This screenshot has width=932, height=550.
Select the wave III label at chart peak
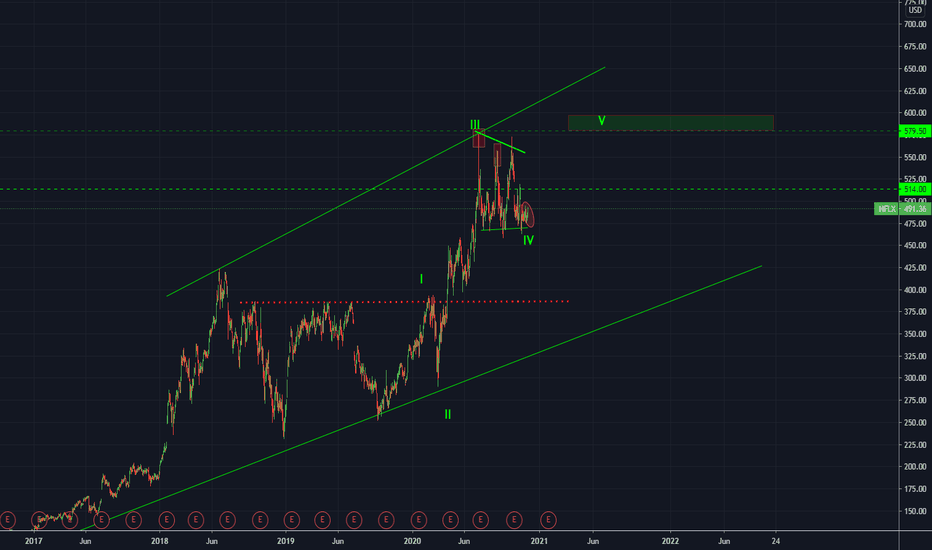475,124
